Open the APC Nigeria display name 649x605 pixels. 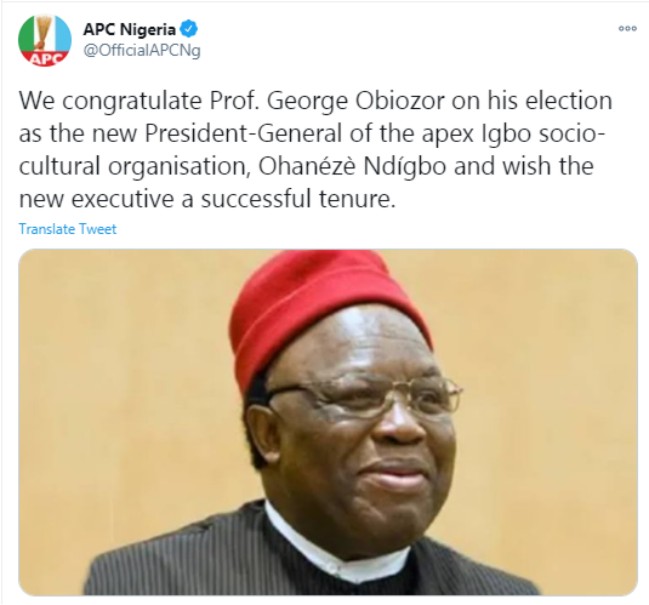click(x=130, y=29)
